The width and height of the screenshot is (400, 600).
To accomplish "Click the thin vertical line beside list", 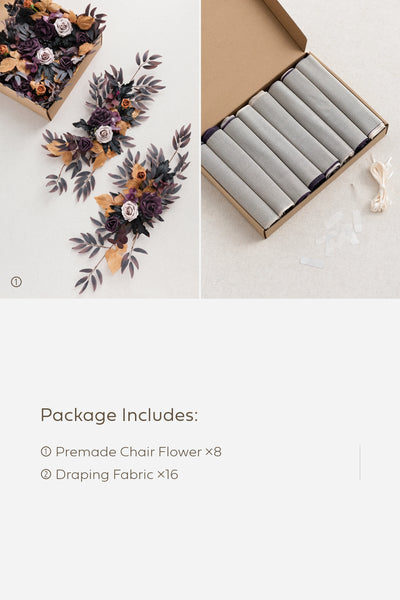I will (x=360, y=462).
